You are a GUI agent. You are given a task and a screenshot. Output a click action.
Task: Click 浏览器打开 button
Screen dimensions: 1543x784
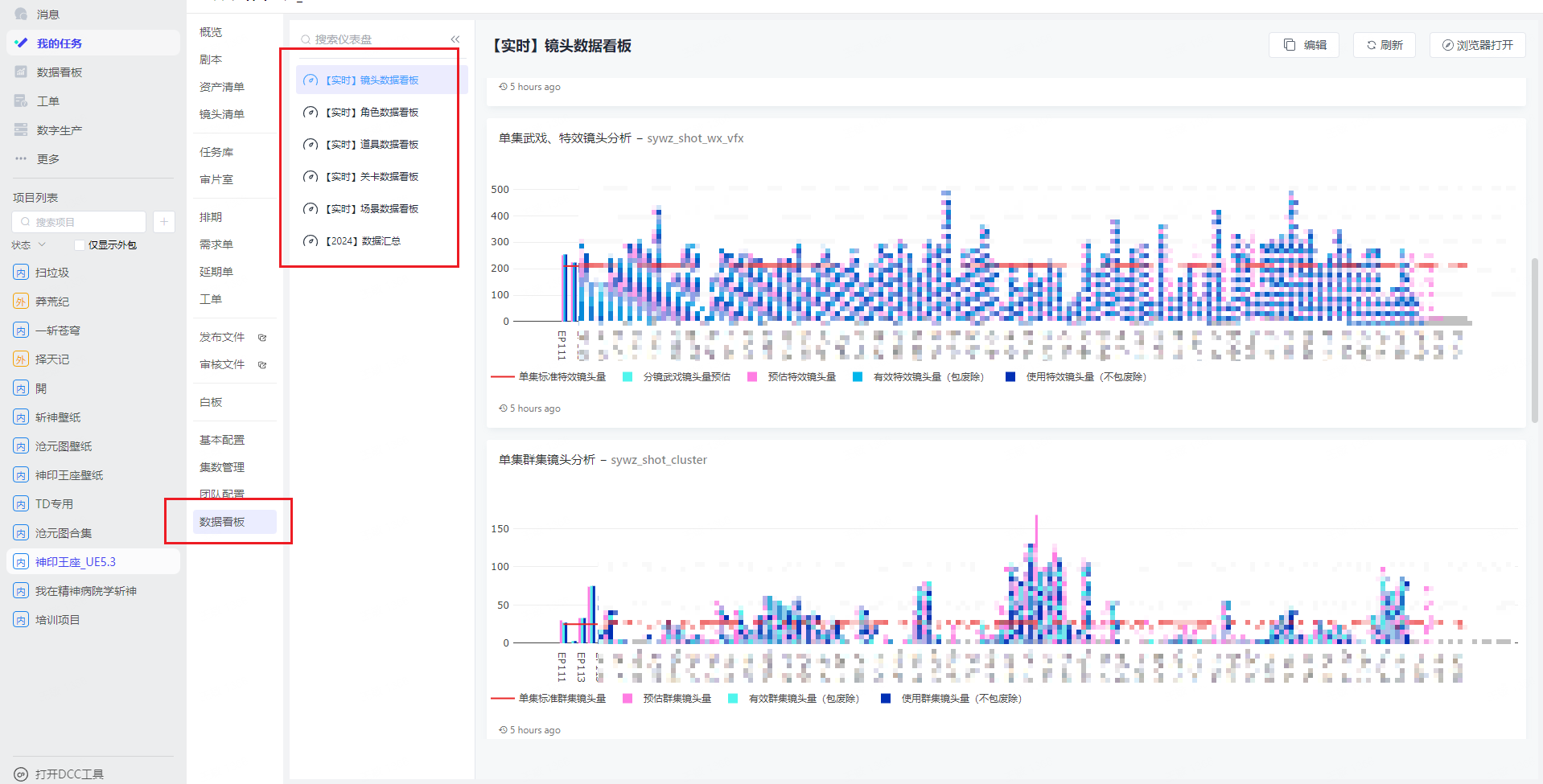(1477, 45)
